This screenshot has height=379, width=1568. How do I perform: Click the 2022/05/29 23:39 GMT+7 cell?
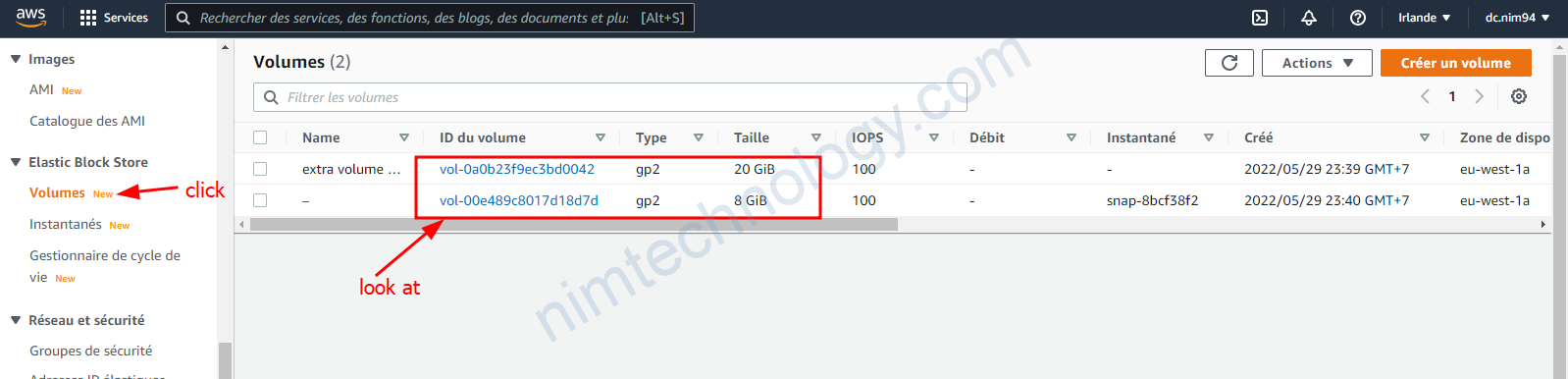[1327, 169]
